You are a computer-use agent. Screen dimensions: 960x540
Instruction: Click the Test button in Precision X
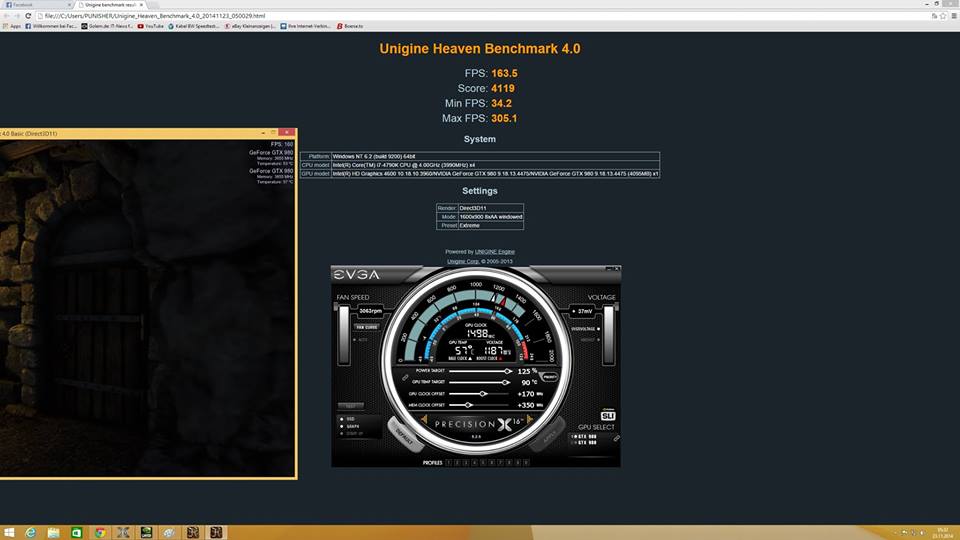[x=351, y=406]
